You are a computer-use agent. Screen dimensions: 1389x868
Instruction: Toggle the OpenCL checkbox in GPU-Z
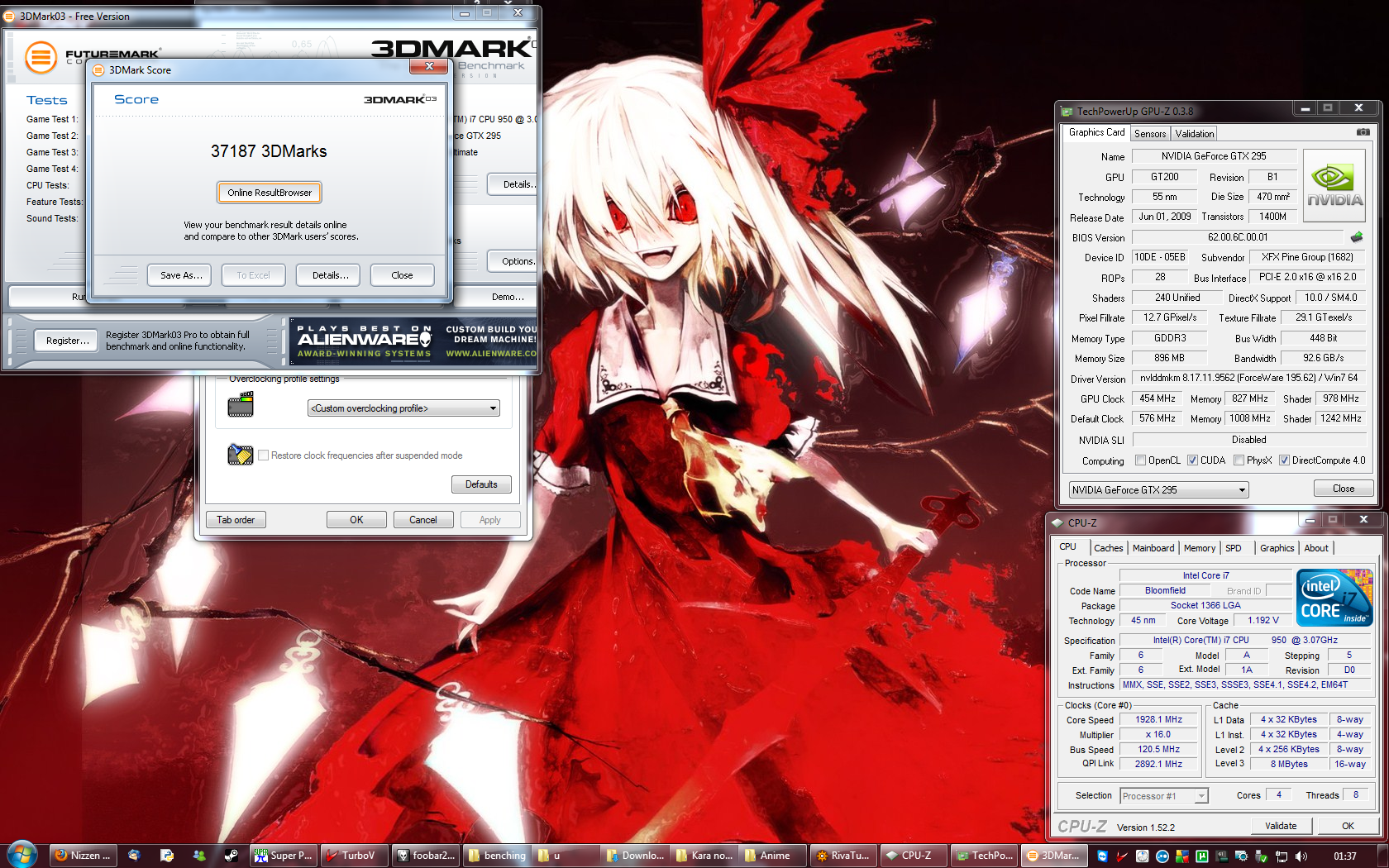(x=1141, y=460)
